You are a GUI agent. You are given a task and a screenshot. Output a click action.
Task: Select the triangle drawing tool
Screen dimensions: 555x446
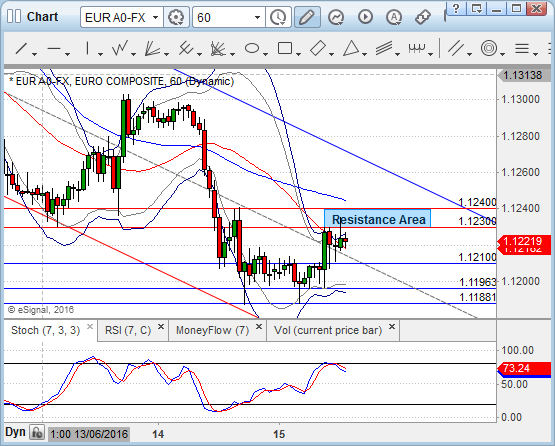[x=351, y=48]
